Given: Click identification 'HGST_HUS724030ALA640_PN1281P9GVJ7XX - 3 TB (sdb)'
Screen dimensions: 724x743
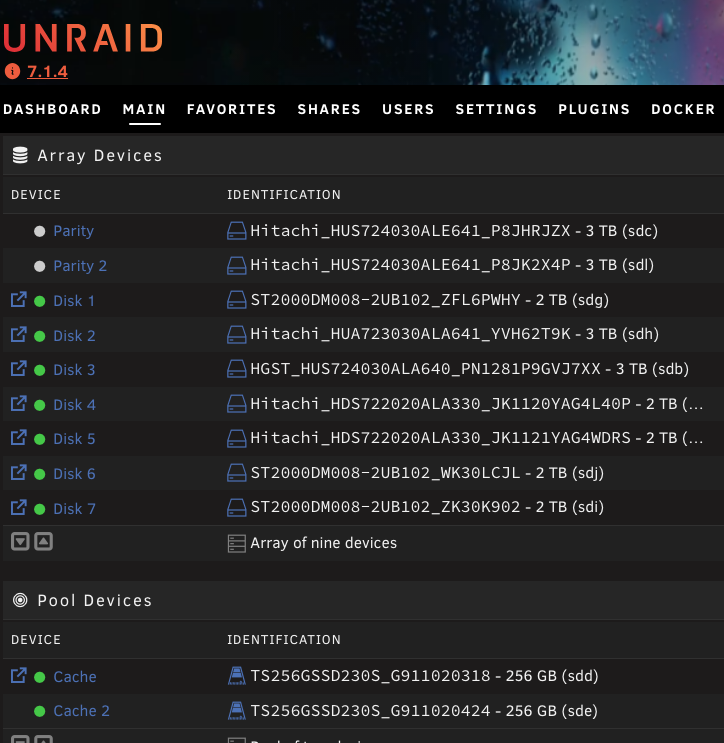Looking at the screenshot, I should pyautogui.click(x=470, y=369).
